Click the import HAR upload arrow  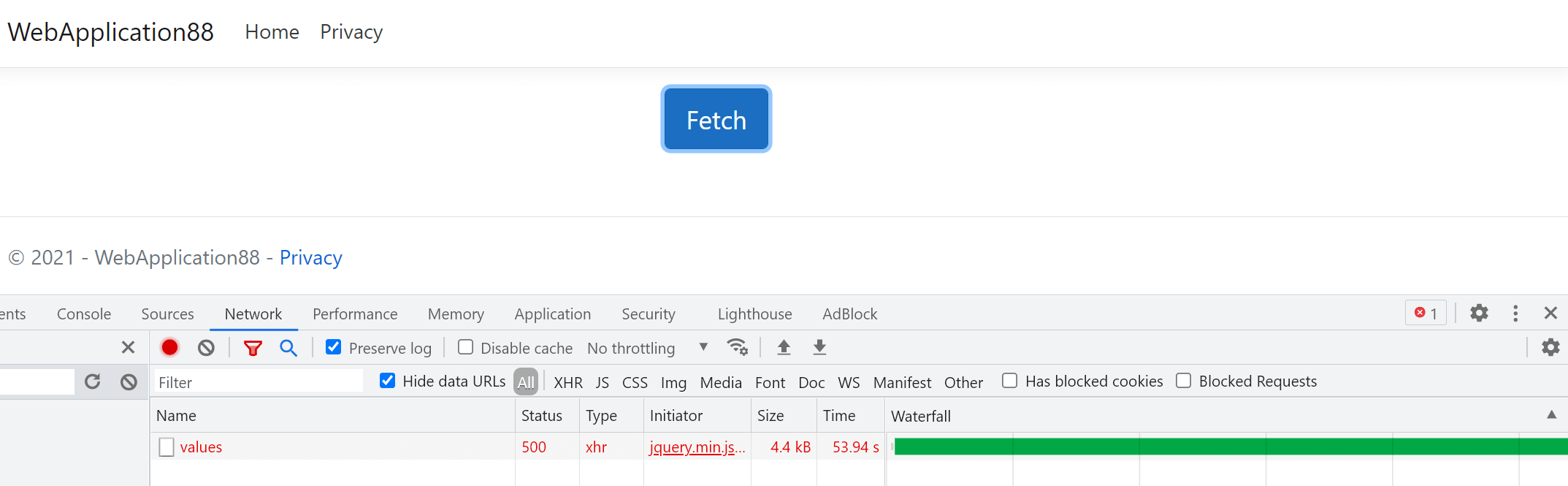pyautogui.click(x=784, y=347)
